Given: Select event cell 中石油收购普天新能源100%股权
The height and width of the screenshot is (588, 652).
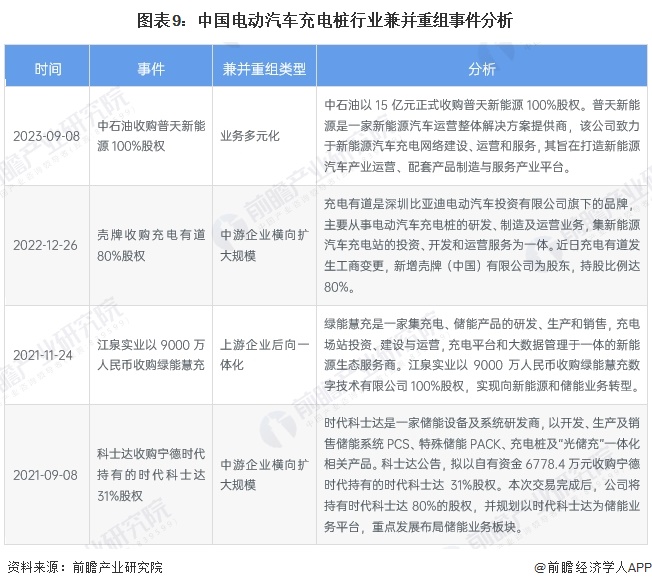Looking at the screenshot, I should tap(151, 136).
